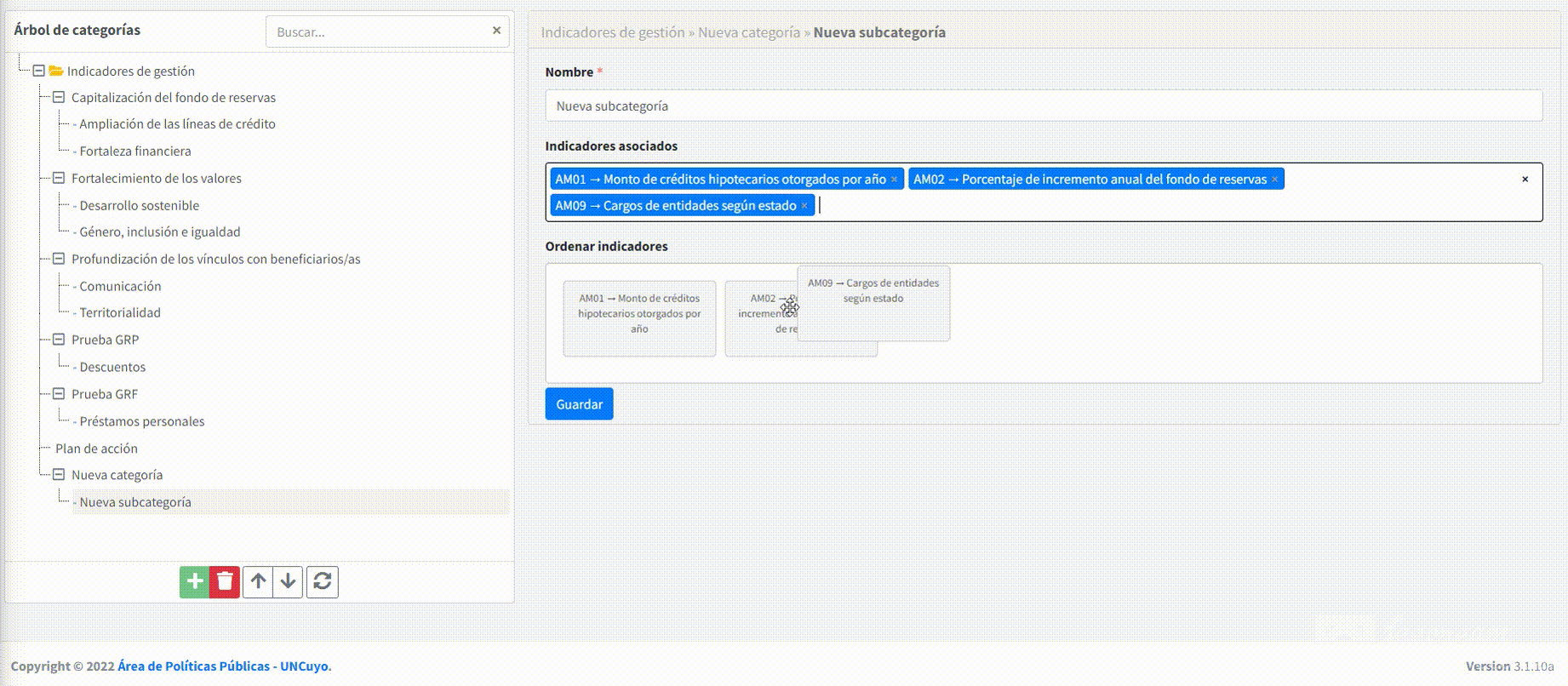Select Plan de acción in tree

pos(96,449)
